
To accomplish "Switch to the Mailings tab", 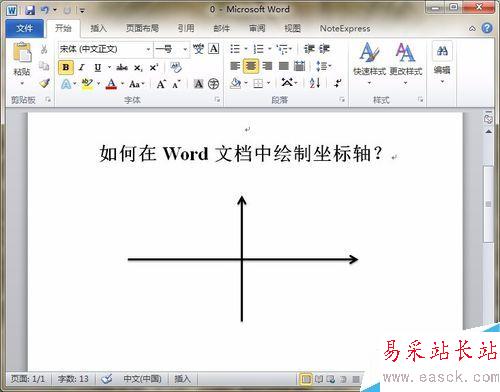I will pos(222,28).
